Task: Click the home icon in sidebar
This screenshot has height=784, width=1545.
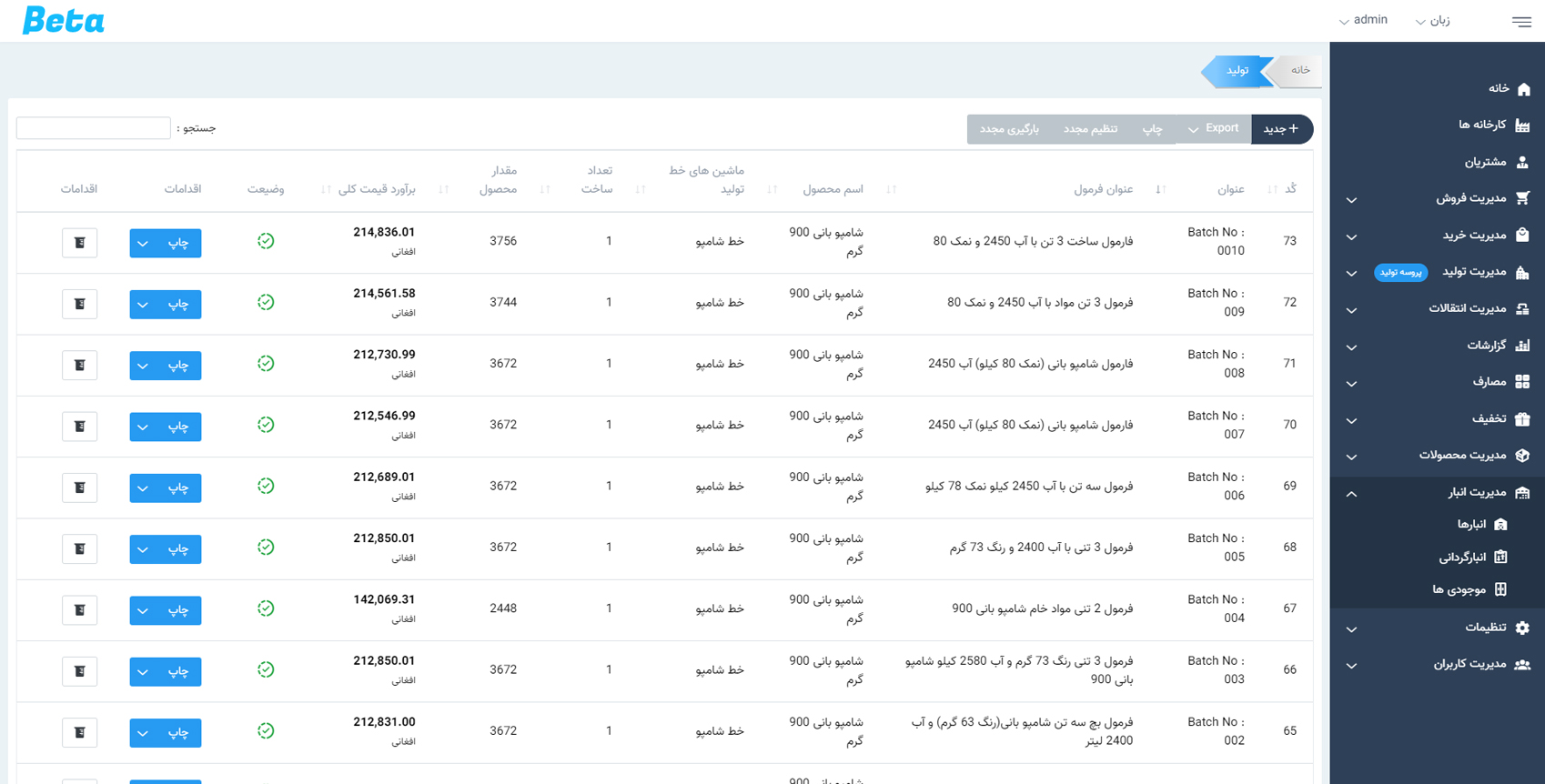Action: 1523,88
